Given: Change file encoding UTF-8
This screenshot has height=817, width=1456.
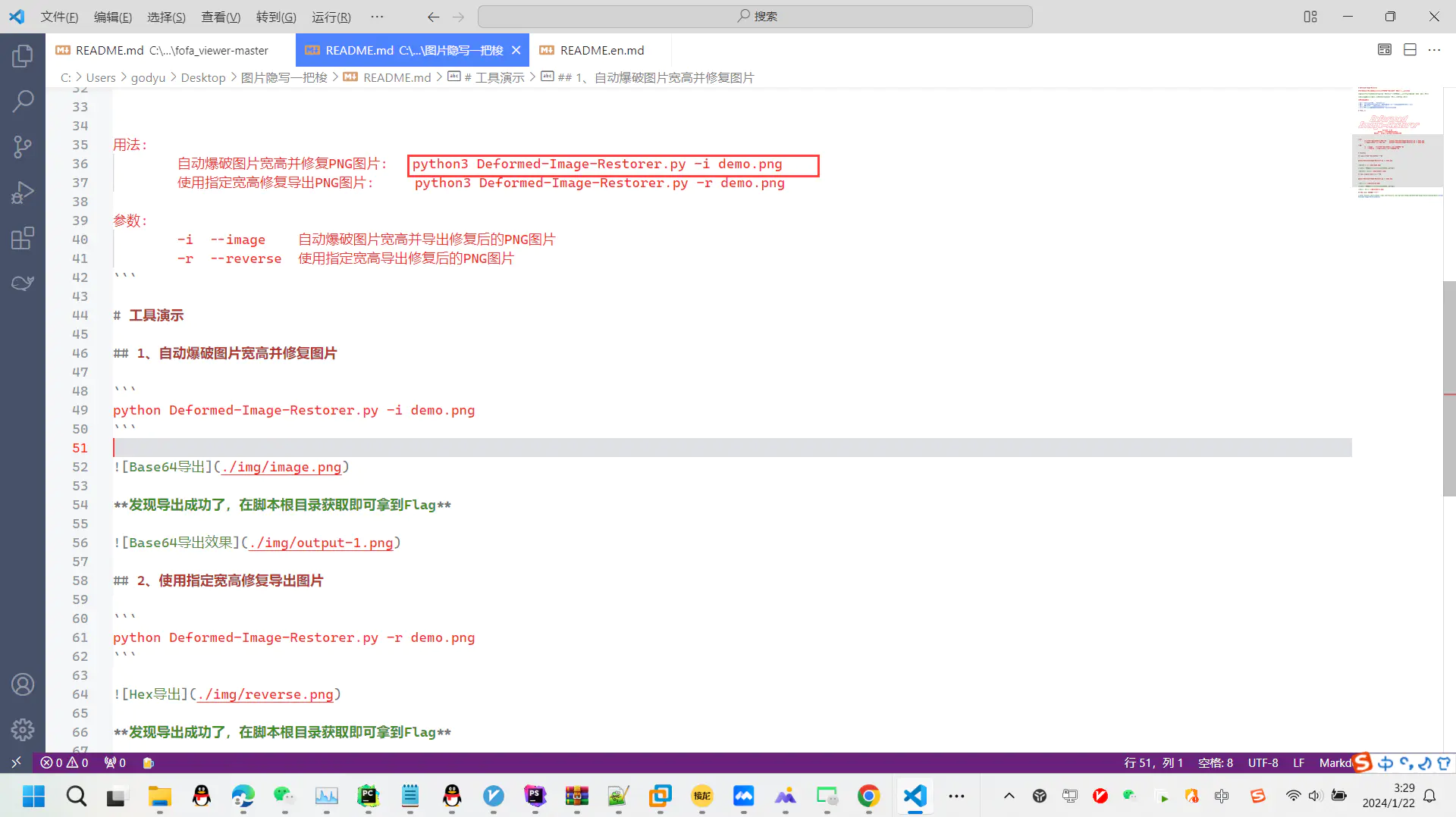Looking at the screenshot, I should point(1263,762).
